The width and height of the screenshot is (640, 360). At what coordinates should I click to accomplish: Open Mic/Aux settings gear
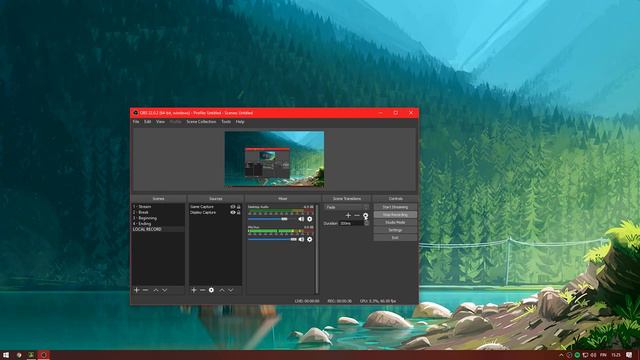[x=309, y=240]
